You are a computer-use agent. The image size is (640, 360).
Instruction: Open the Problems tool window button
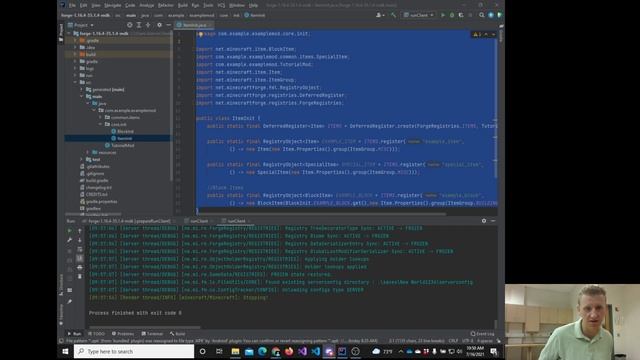(x=123, y=334)
